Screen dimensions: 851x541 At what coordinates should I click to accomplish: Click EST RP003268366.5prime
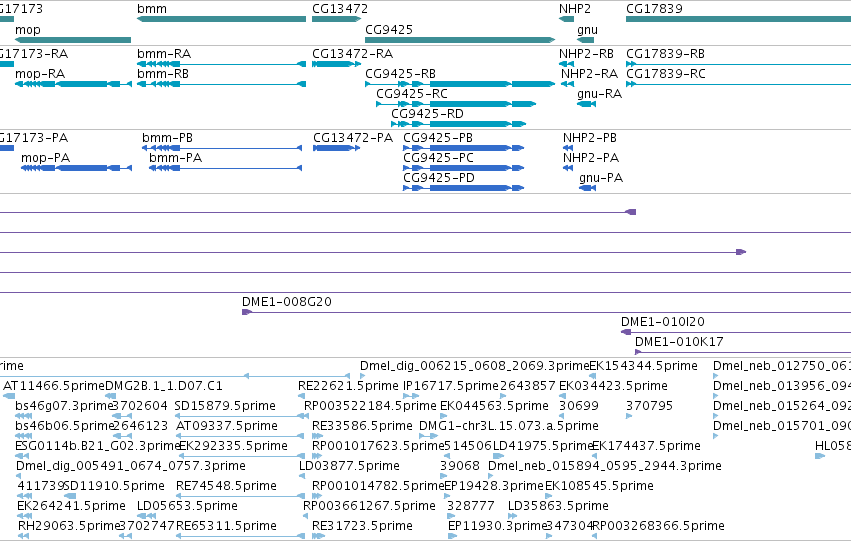point(658,526)
